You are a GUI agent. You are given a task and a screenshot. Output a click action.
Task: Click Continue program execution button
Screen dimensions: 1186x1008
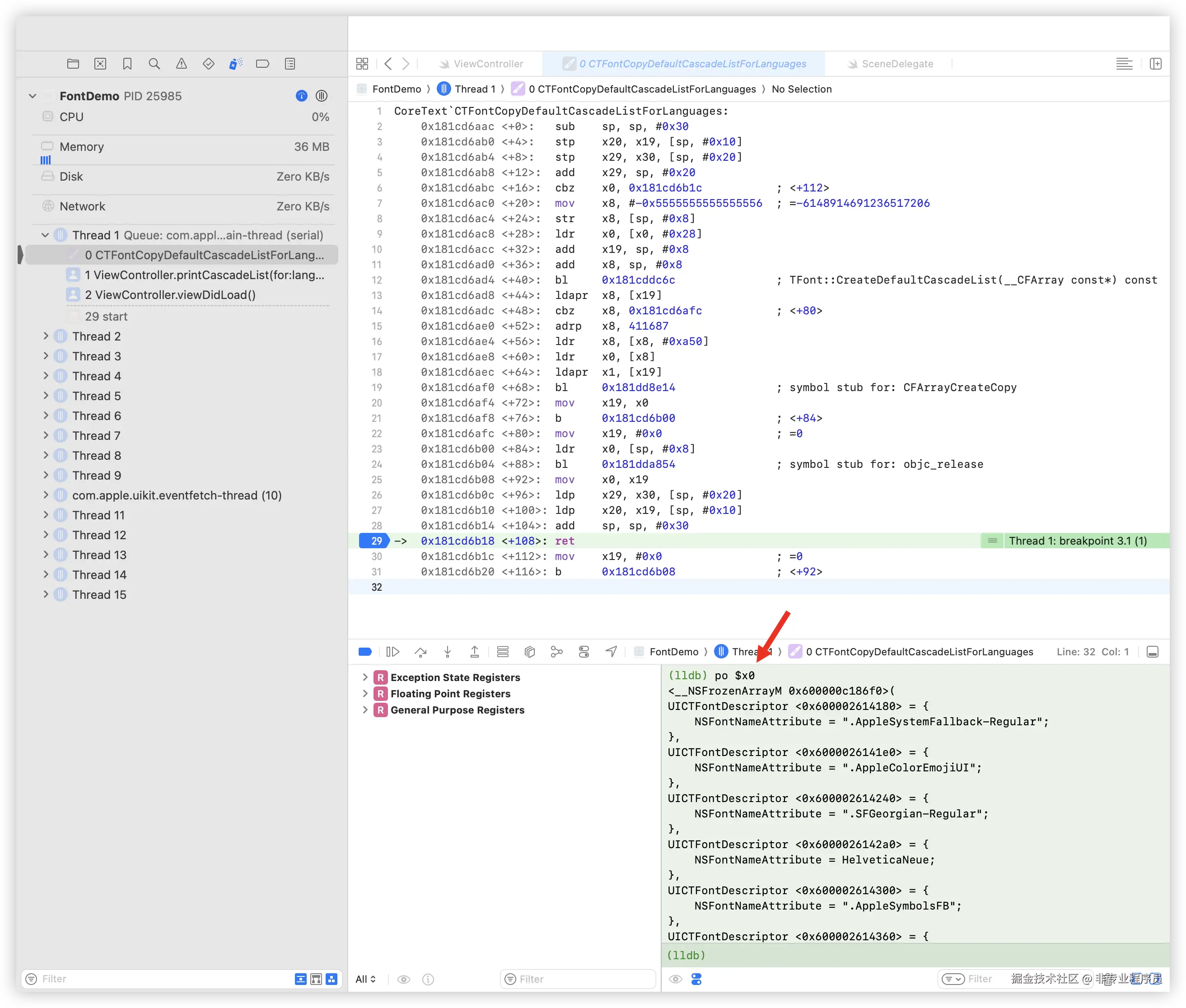point(392,651)
